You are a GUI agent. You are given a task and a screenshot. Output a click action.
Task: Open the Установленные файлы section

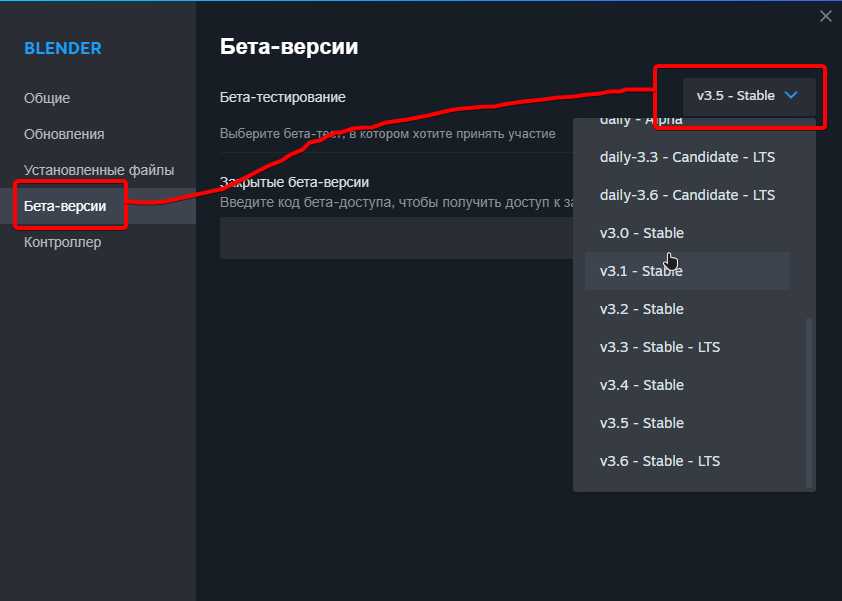point(99,170)
